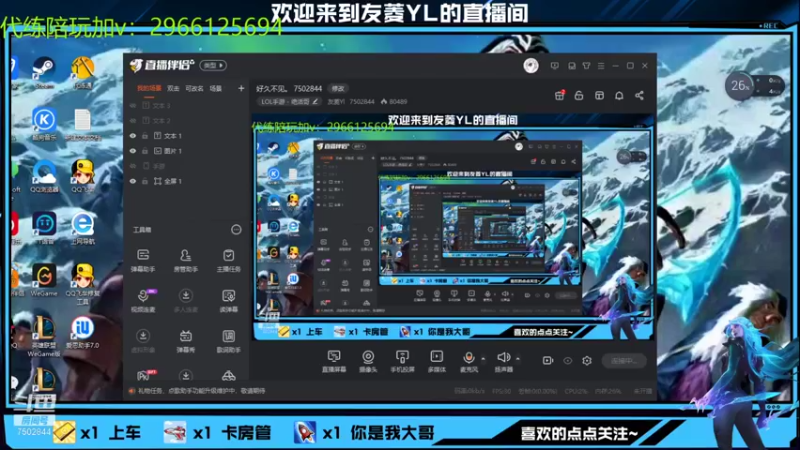This screenshot has width=800, height=450.
Task: Add a 多媒体 media source
Action: coord(437,361)
